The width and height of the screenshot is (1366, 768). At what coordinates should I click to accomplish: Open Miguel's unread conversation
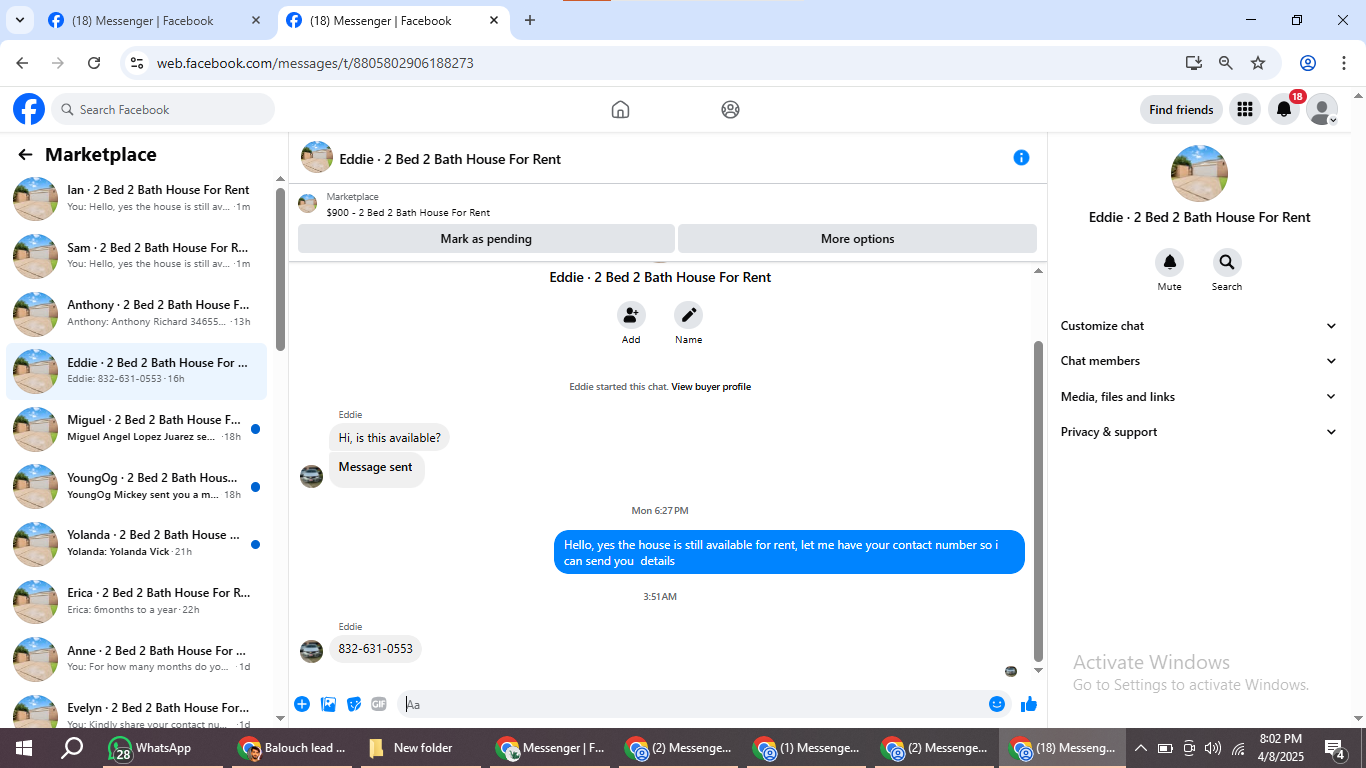(137, 428)
